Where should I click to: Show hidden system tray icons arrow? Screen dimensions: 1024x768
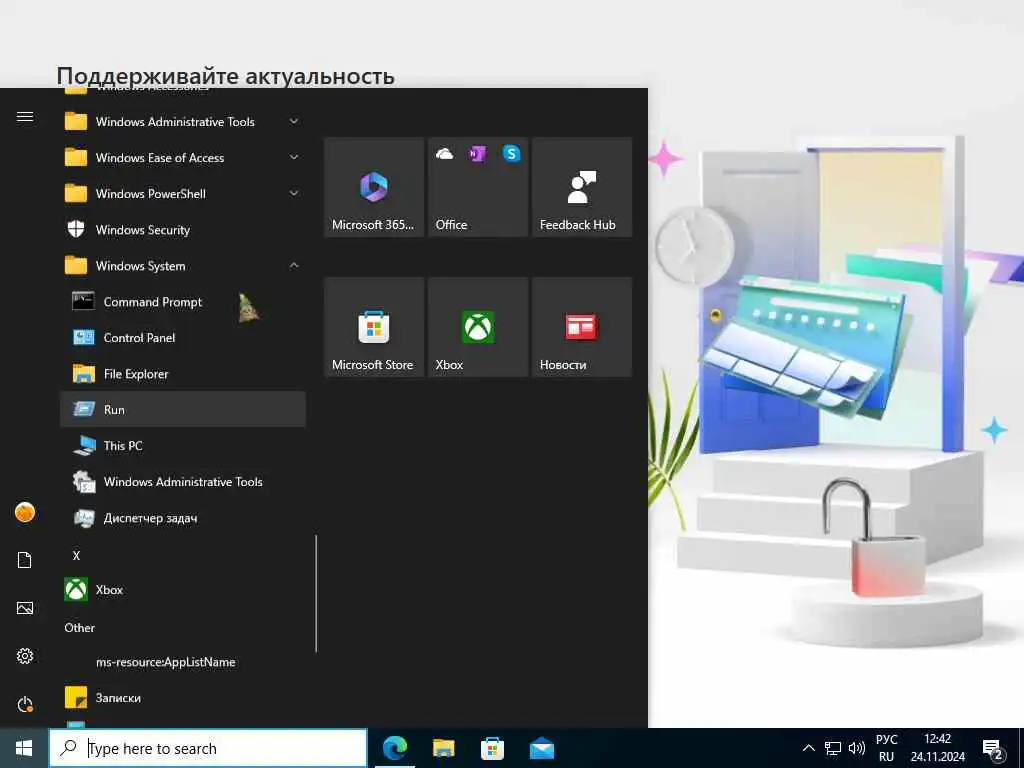808,748
